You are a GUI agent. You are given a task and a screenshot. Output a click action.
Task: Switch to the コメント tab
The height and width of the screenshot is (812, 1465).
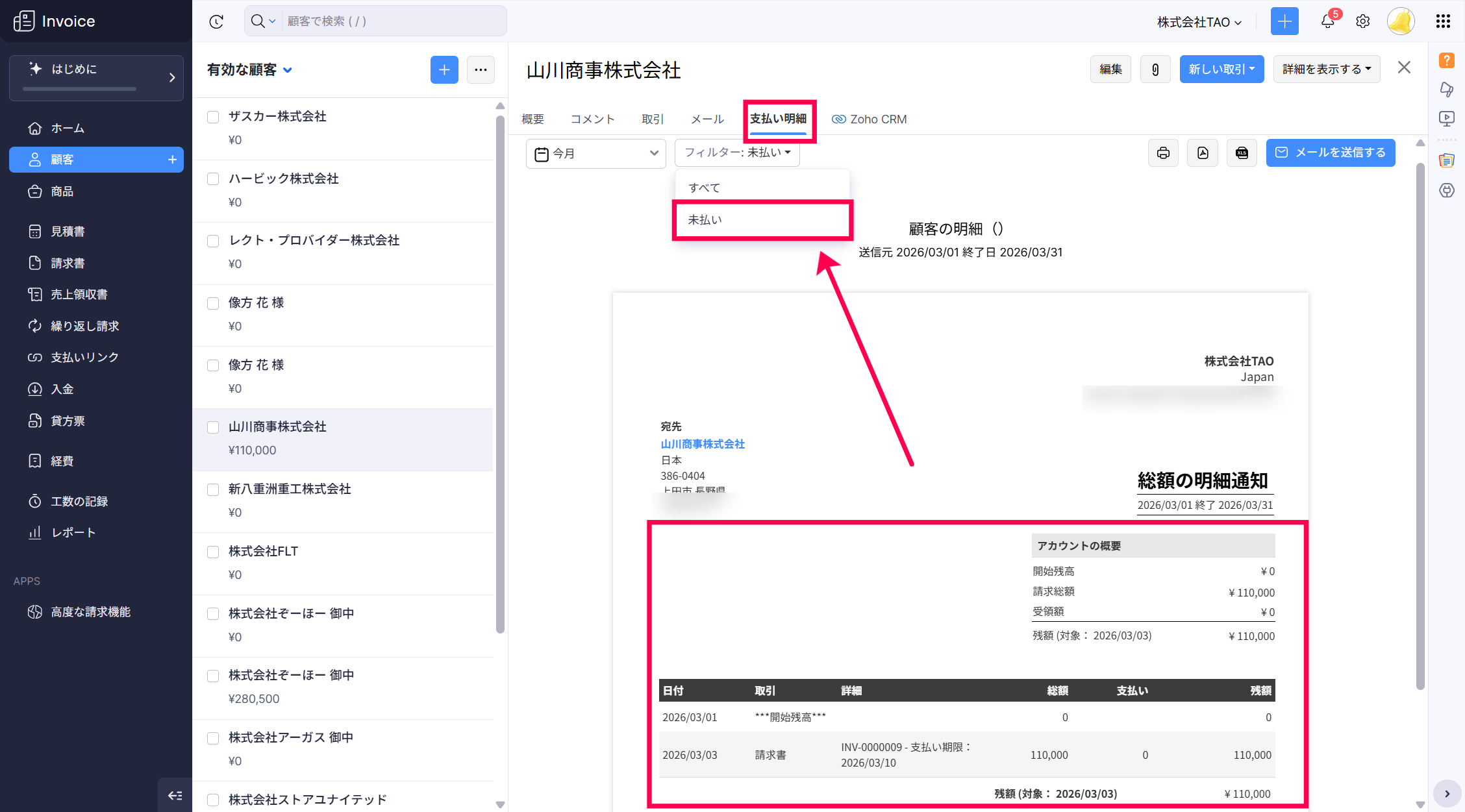click(592, 119)
